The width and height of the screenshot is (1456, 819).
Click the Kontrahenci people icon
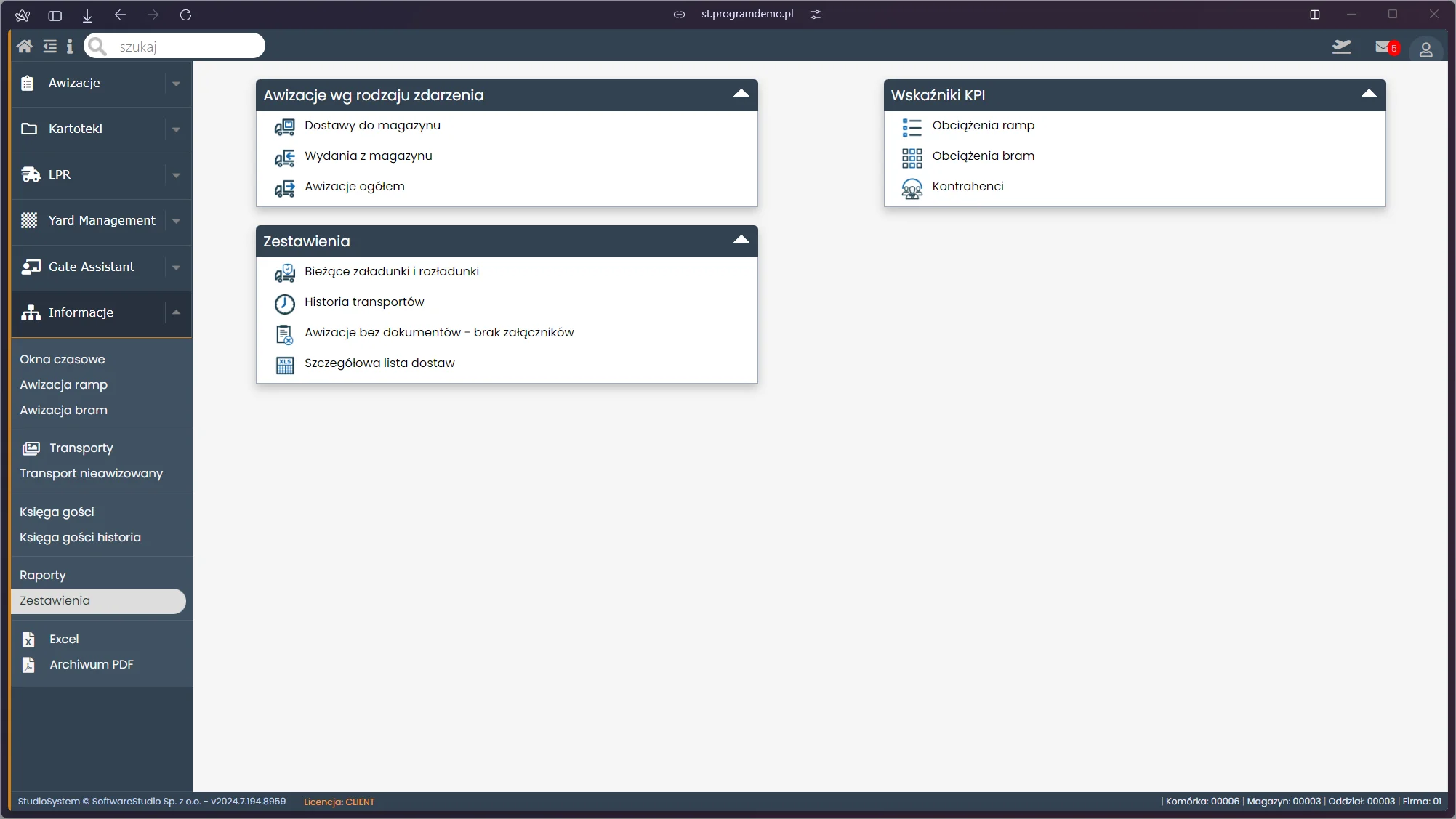point(912,188)
